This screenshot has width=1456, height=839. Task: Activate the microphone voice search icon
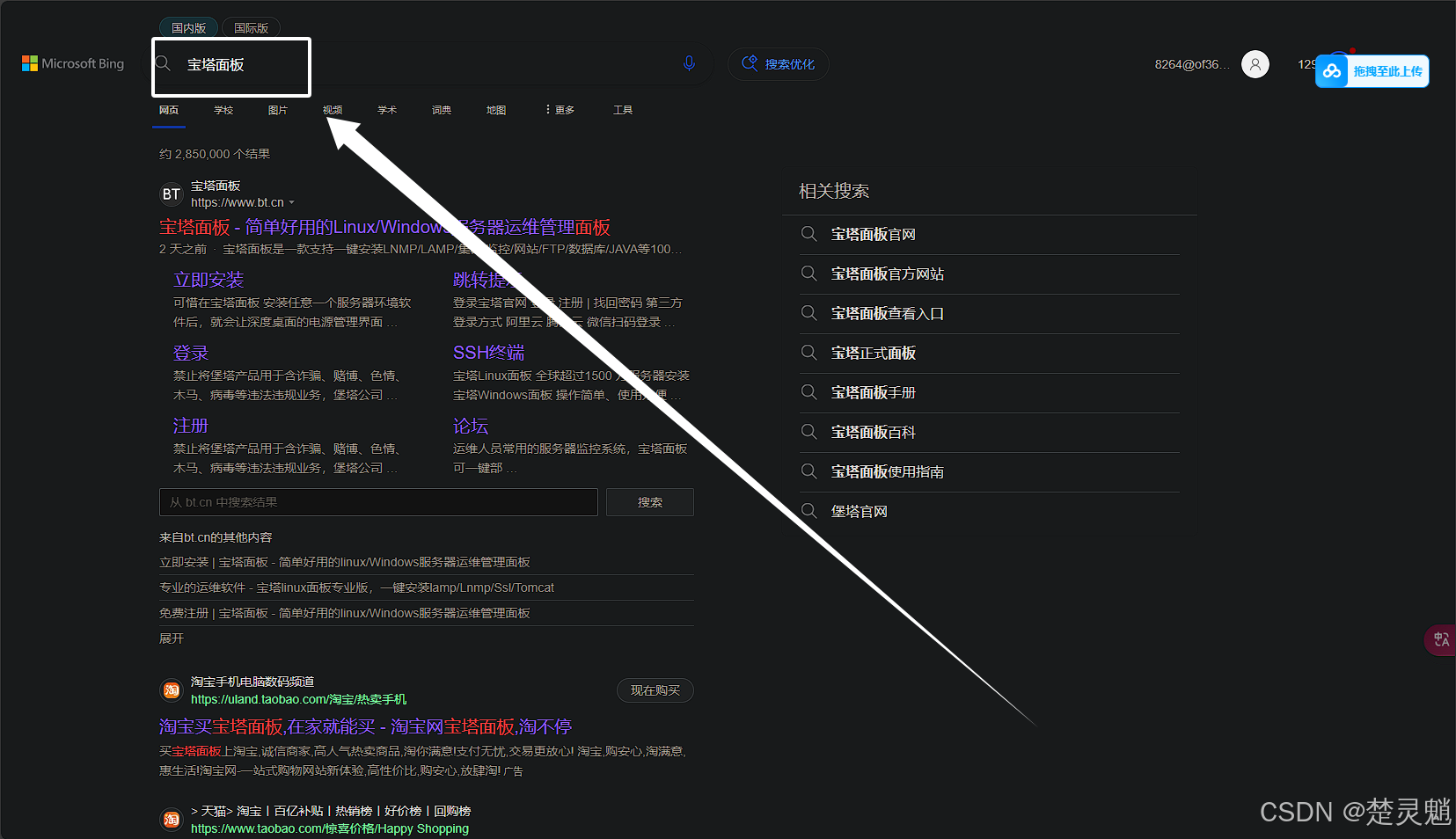[x=689, y=63]
